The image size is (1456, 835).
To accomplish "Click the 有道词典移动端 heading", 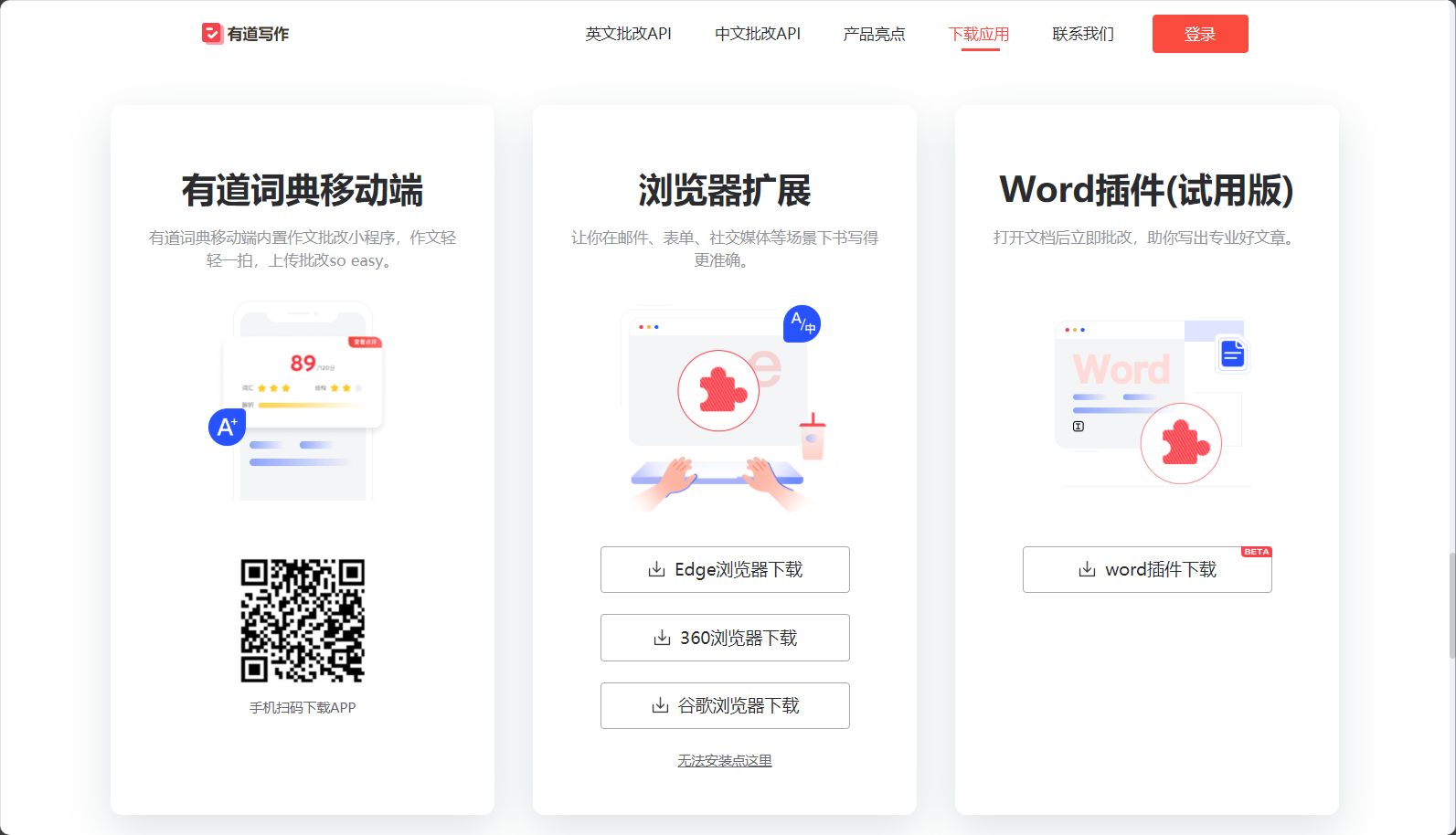I will 303,190.
